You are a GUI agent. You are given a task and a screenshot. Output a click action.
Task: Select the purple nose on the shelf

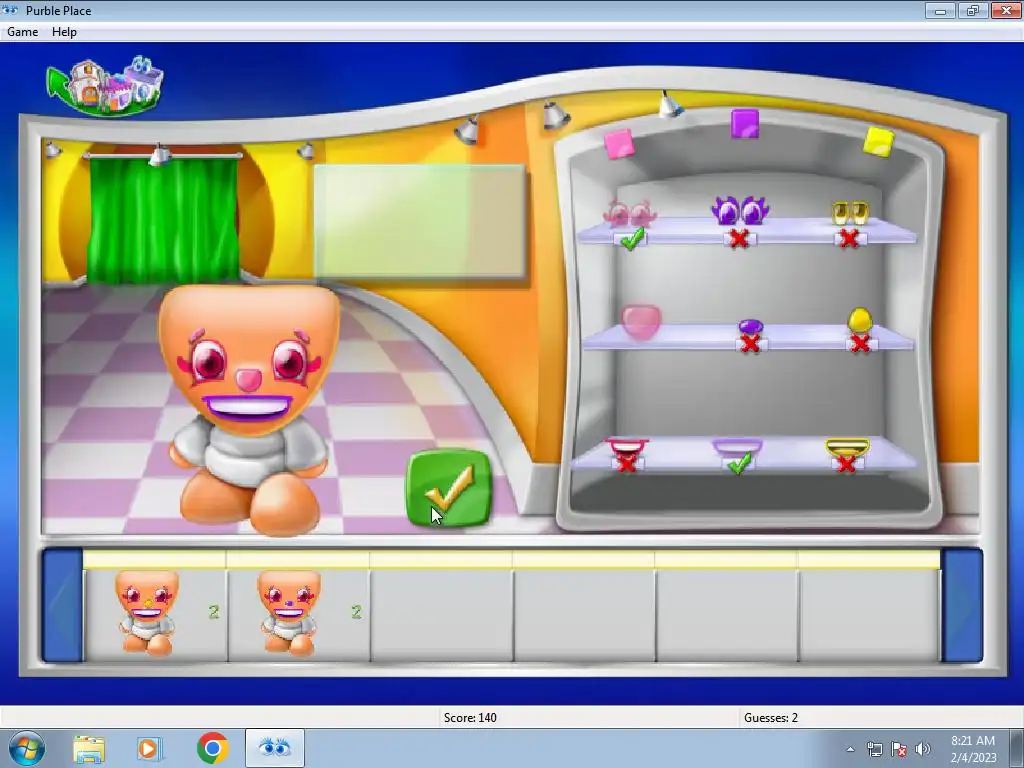coord(750,326)
